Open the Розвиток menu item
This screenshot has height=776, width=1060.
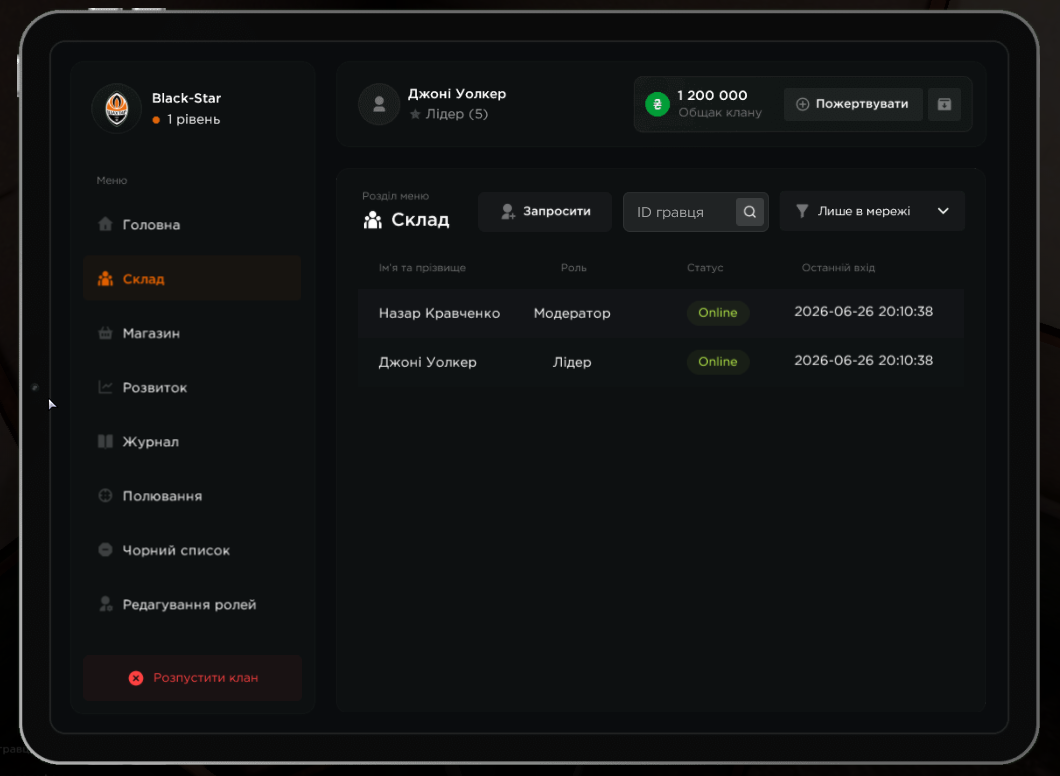[x=192, y=387]
